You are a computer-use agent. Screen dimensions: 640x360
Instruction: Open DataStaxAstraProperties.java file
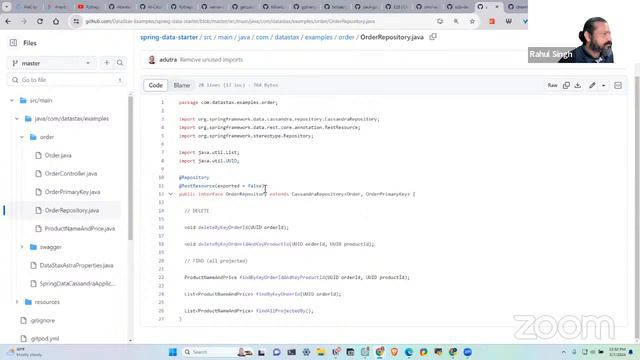76,265
